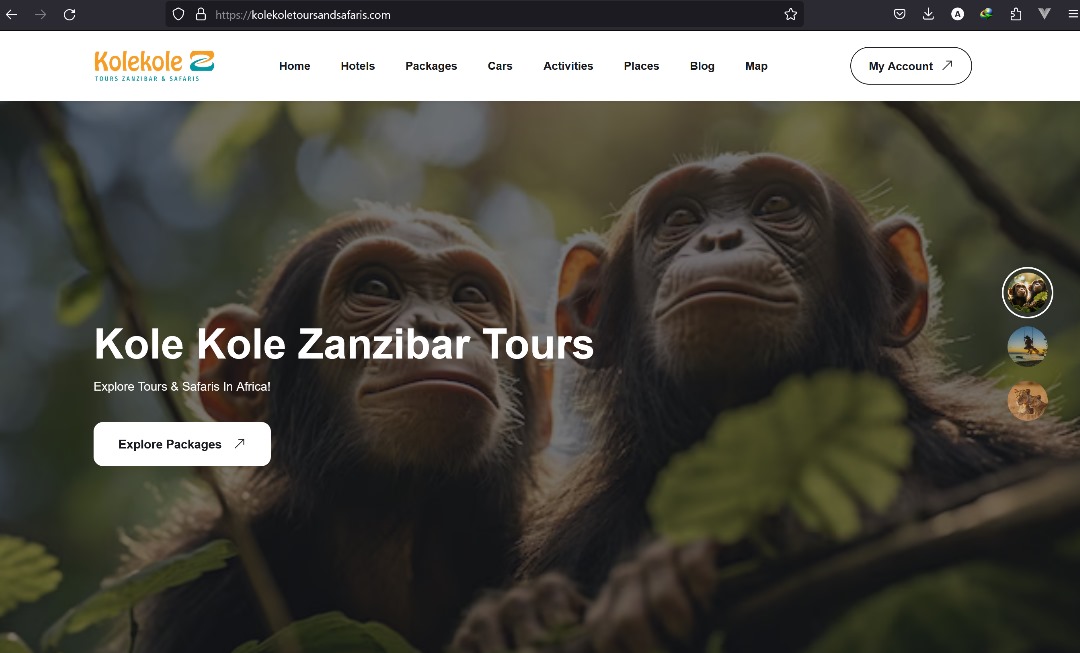Open the downloads arrow icon
The height and width of the screenshot is (653, 1080).
pos(928,14)
